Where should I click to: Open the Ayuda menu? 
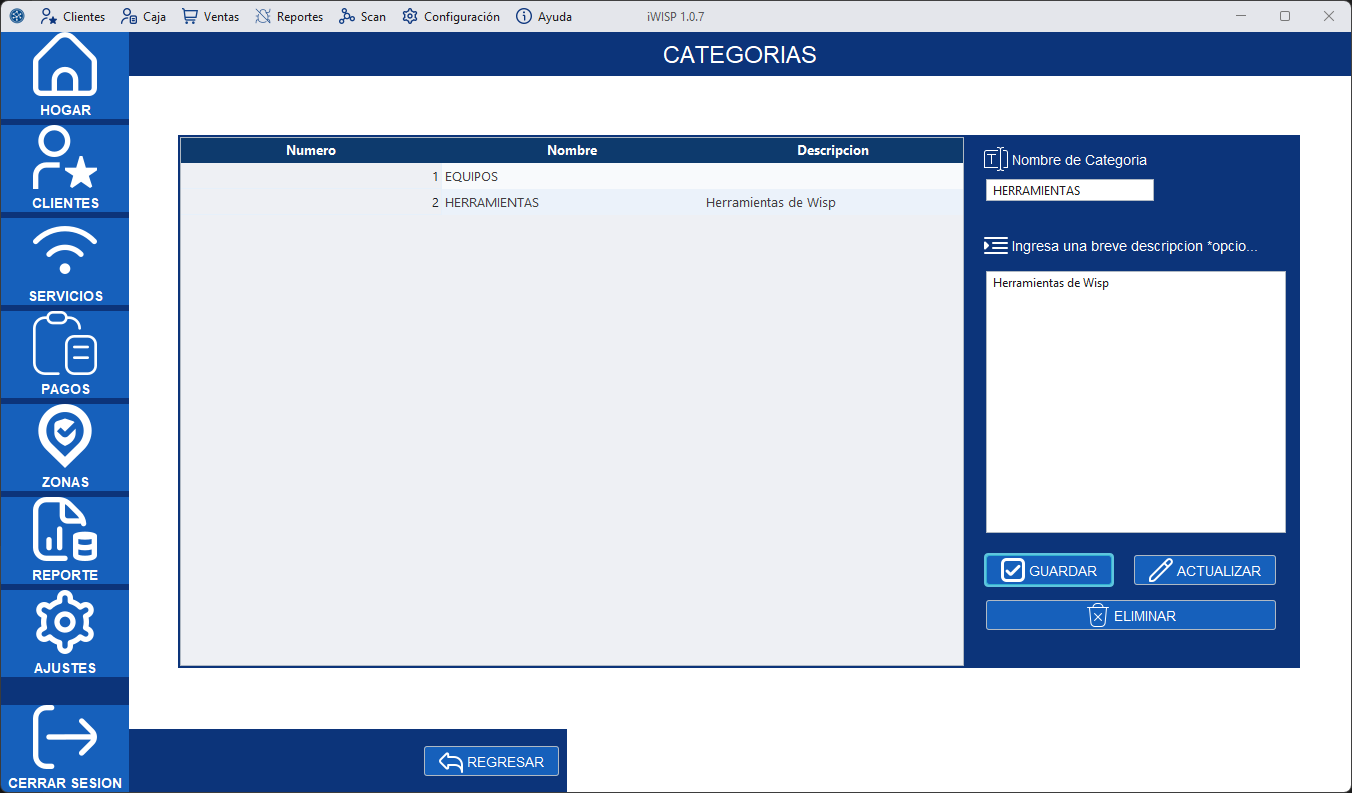[543, 16]
